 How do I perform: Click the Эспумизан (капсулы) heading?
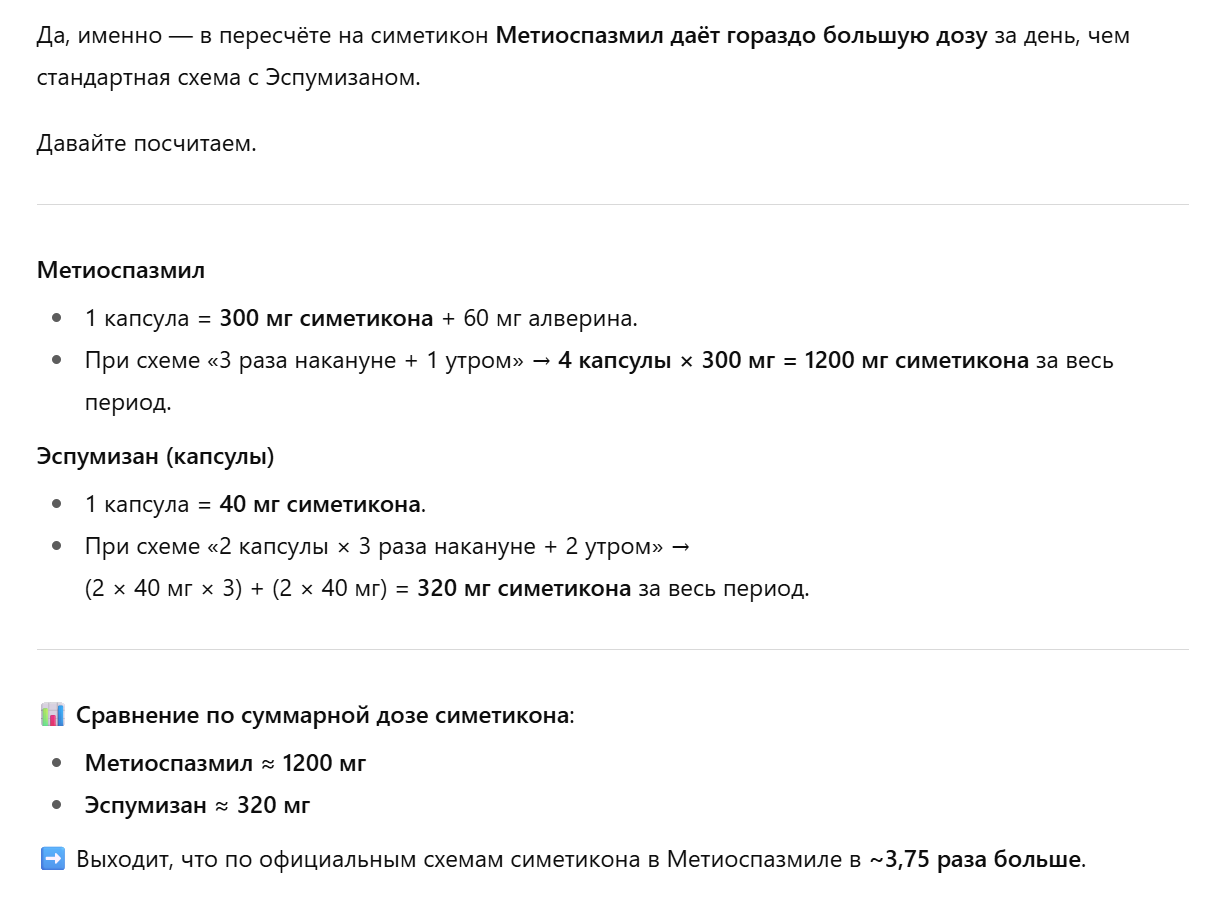(x=156, y=456)
